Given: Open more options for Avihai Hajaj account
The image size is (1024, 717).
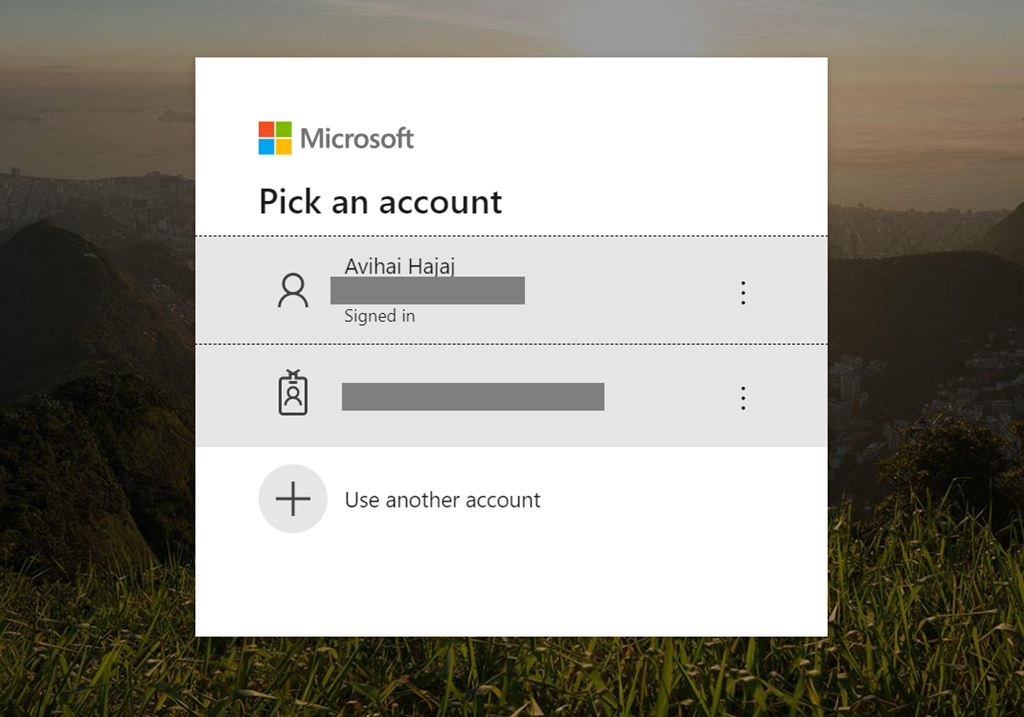Looking at the screenshot, I should pos(743,293).
